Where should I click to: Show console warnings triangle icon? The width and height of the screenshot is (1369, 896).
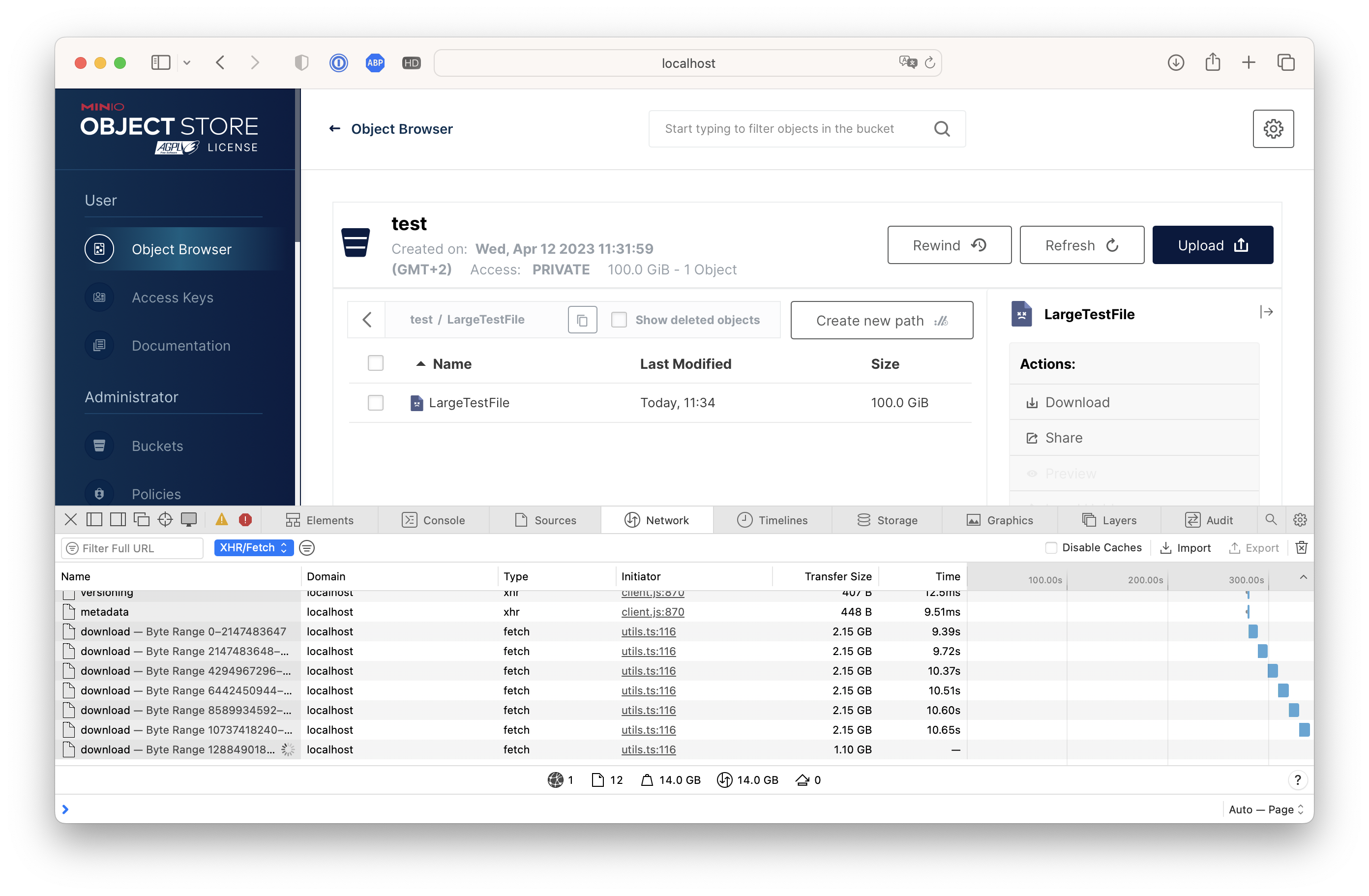pyautogui.click(x=221, y=520)
